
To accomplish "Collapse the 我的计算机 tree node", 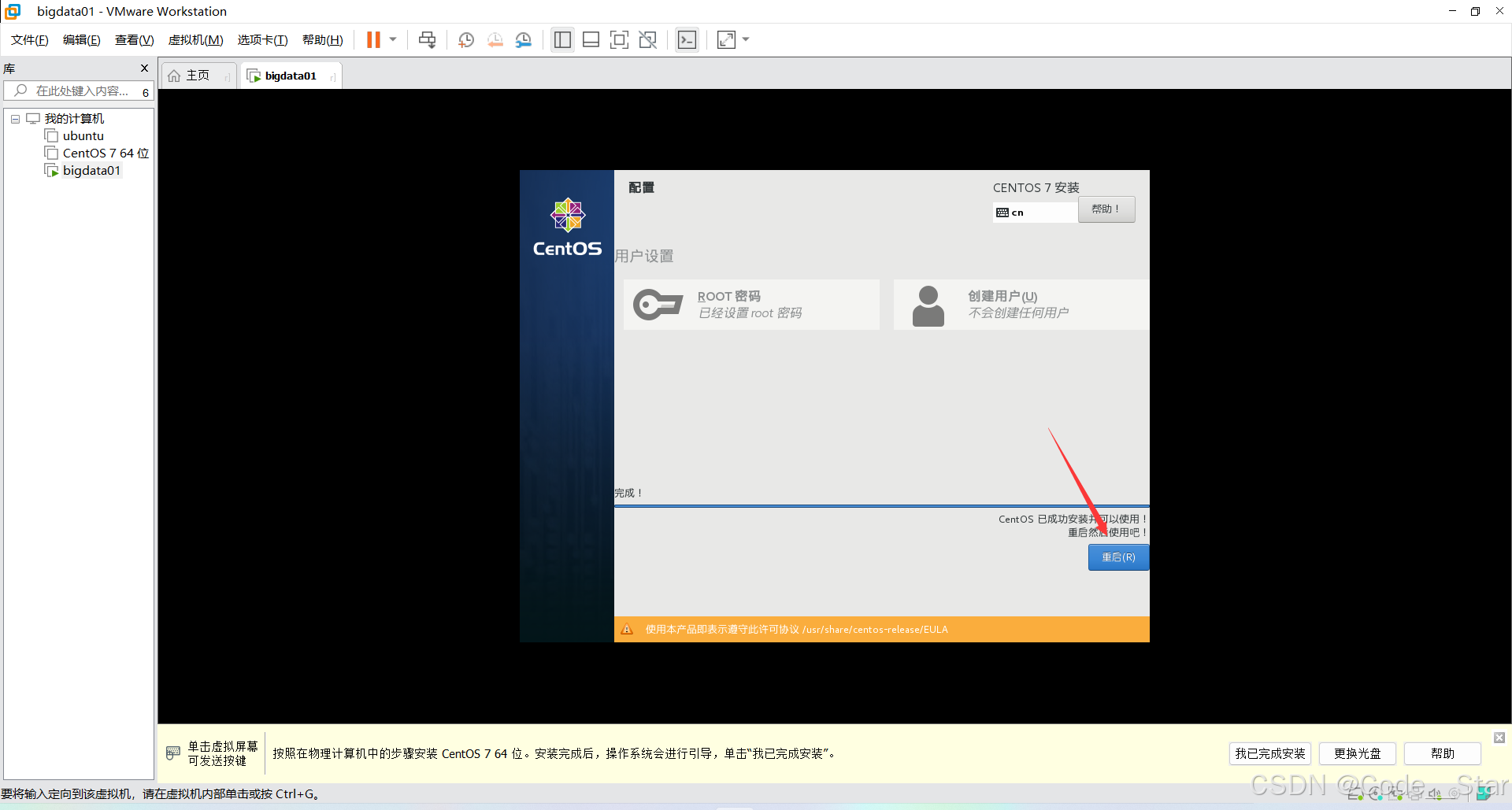I will pyautogui.click(x=15, y=119).
